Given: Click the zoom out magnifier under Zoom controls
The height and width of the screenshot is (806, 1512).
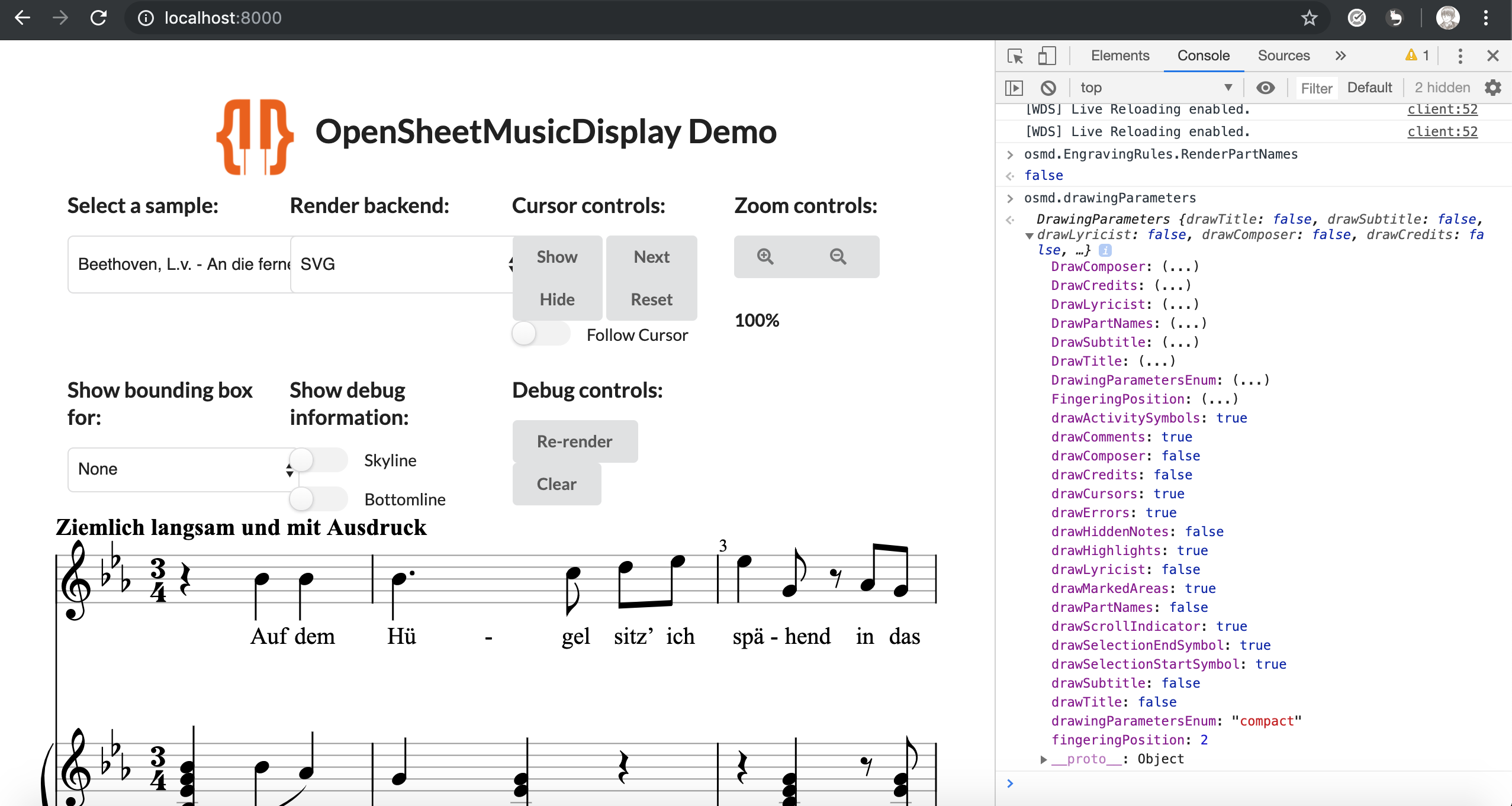Looking at the screenshot, I should point(837,256).
